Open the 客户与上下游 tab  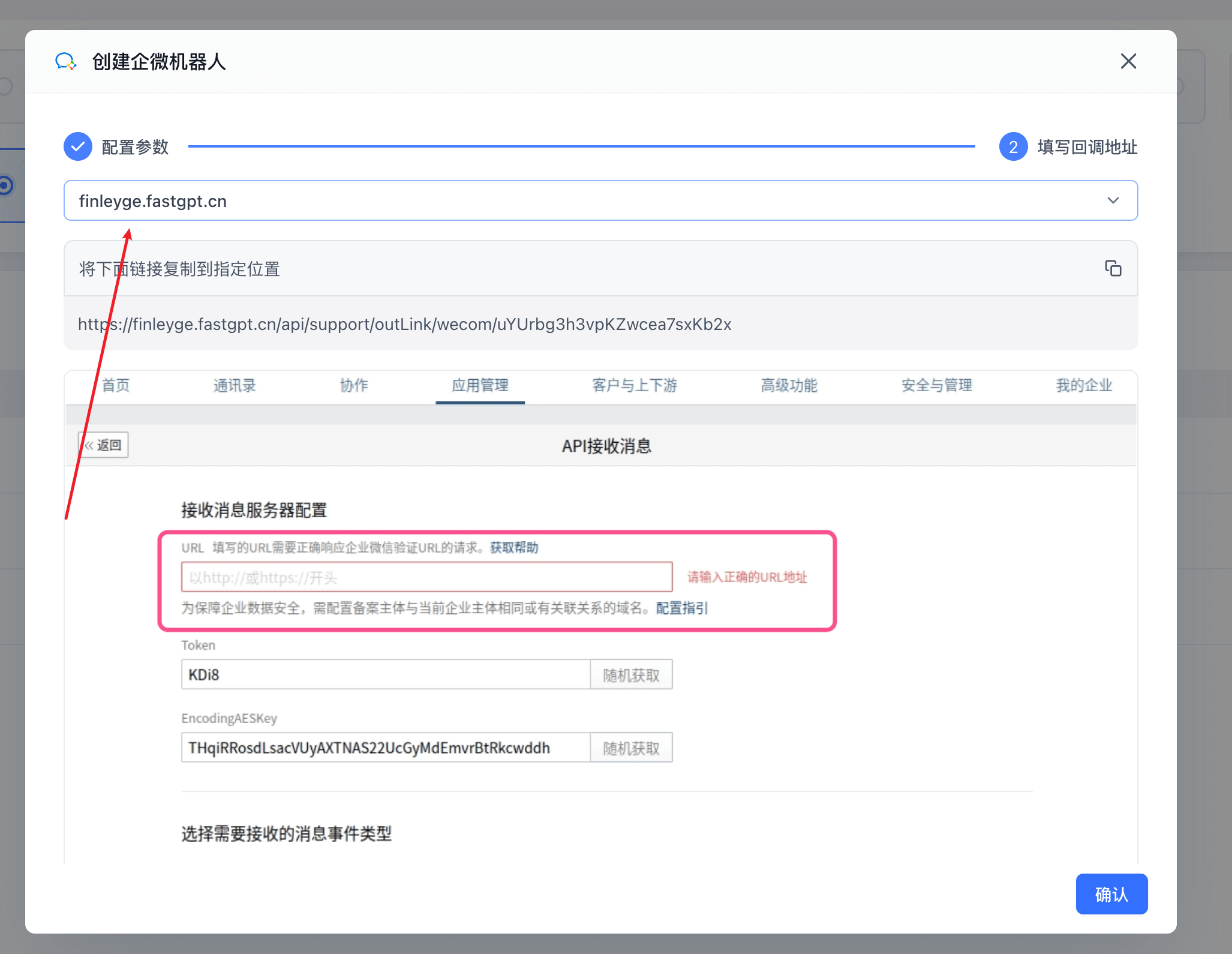click(x=634, y=386)
